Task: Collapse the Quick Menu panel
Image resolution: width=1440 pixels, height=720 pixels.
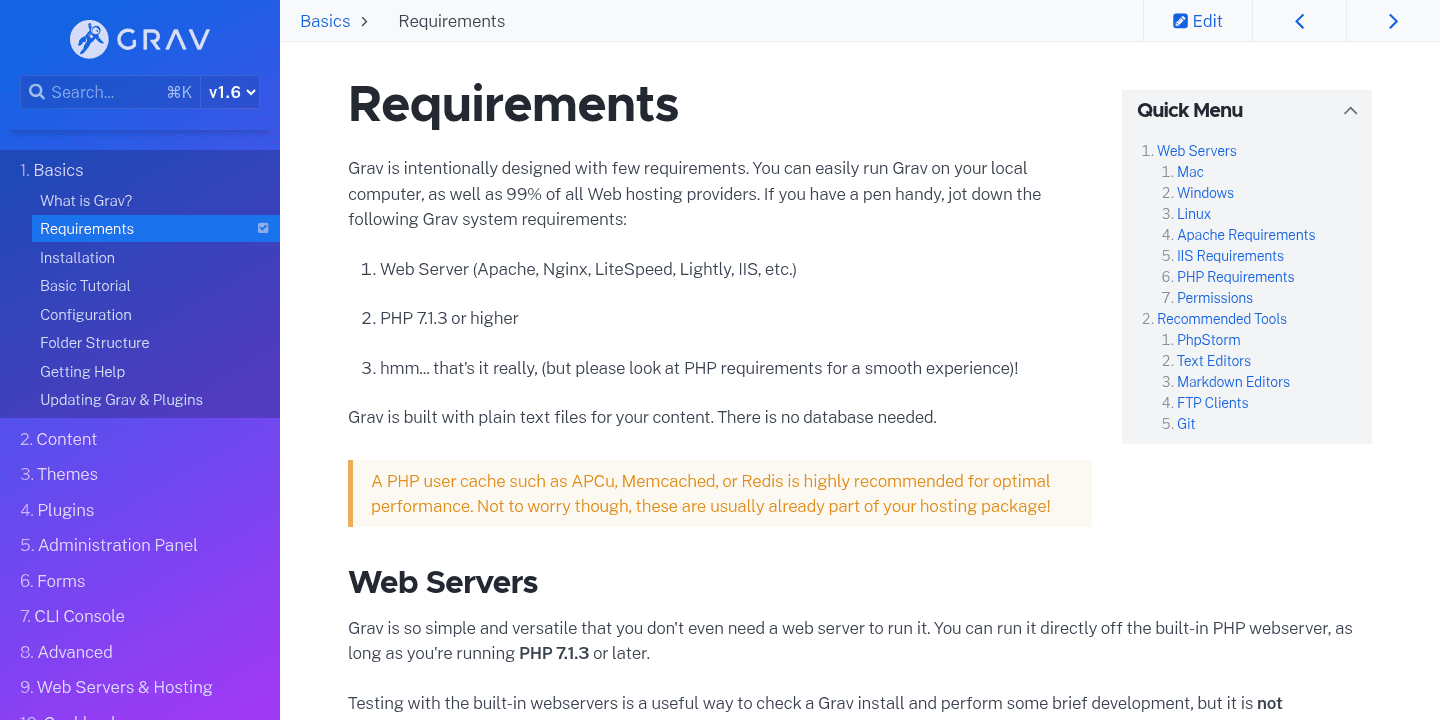Action: click(x=1351, y=111)
